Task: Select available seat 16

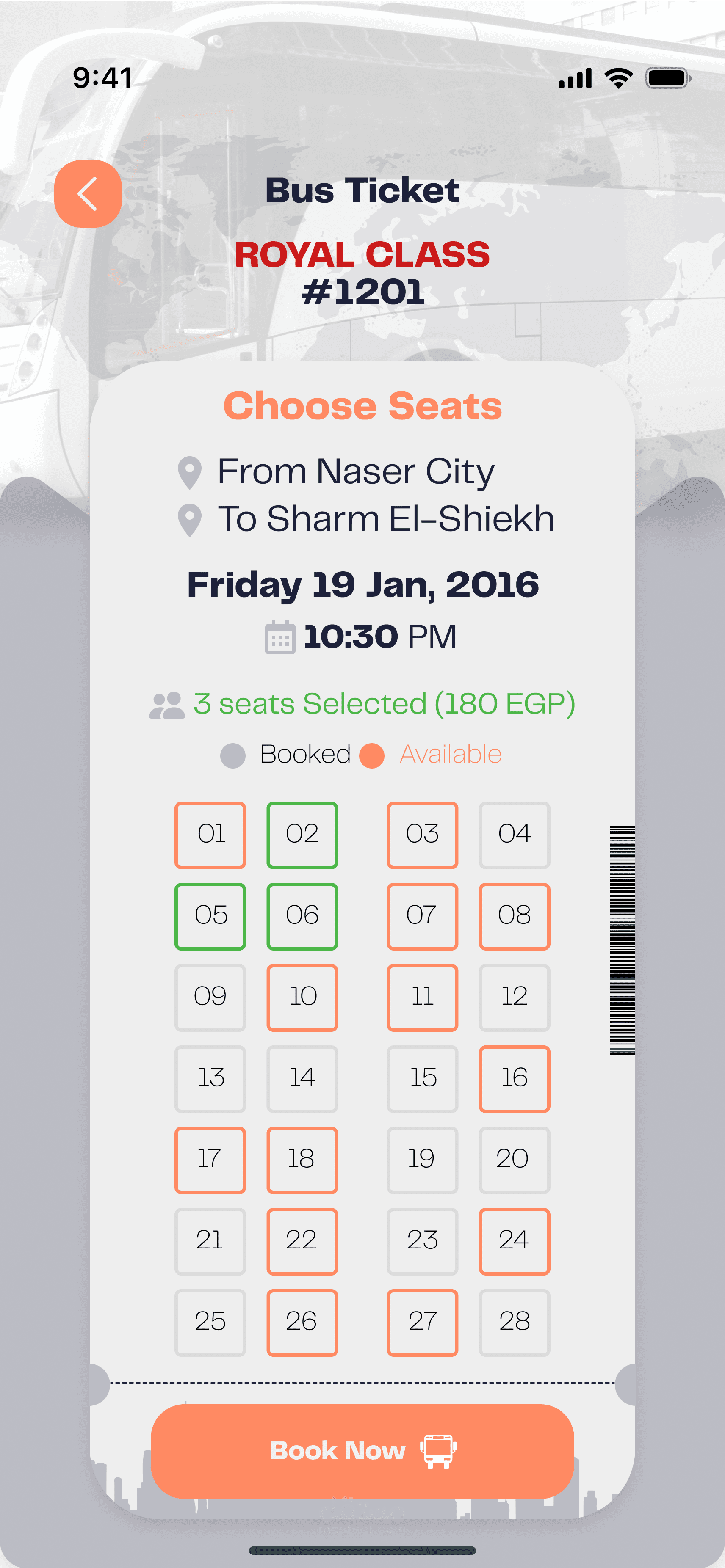Action: (x=515, y=1079)
